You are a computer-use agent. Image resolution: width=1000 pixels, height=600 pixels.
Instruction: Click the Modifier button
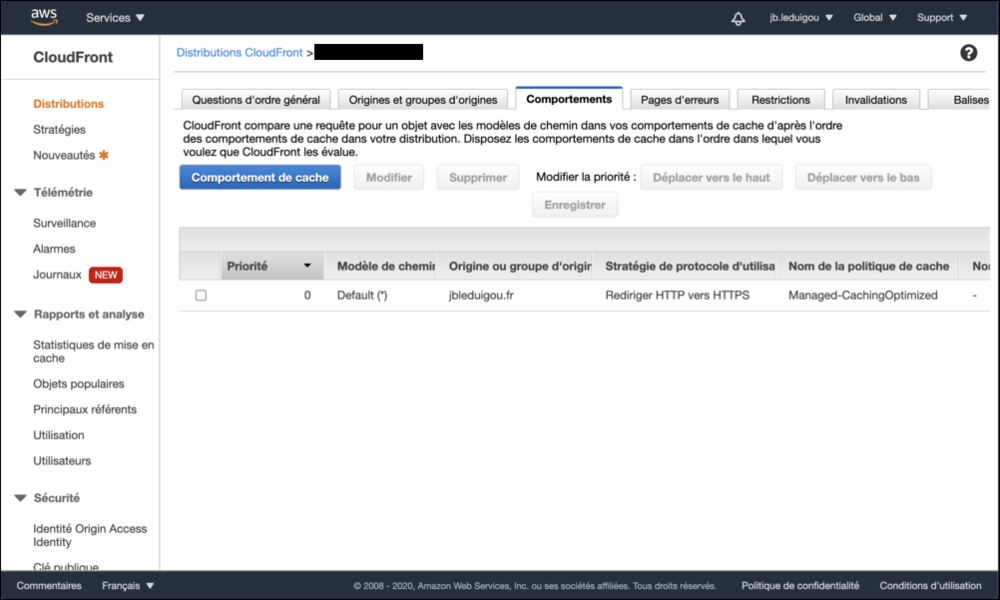click(x=389, y=177)
